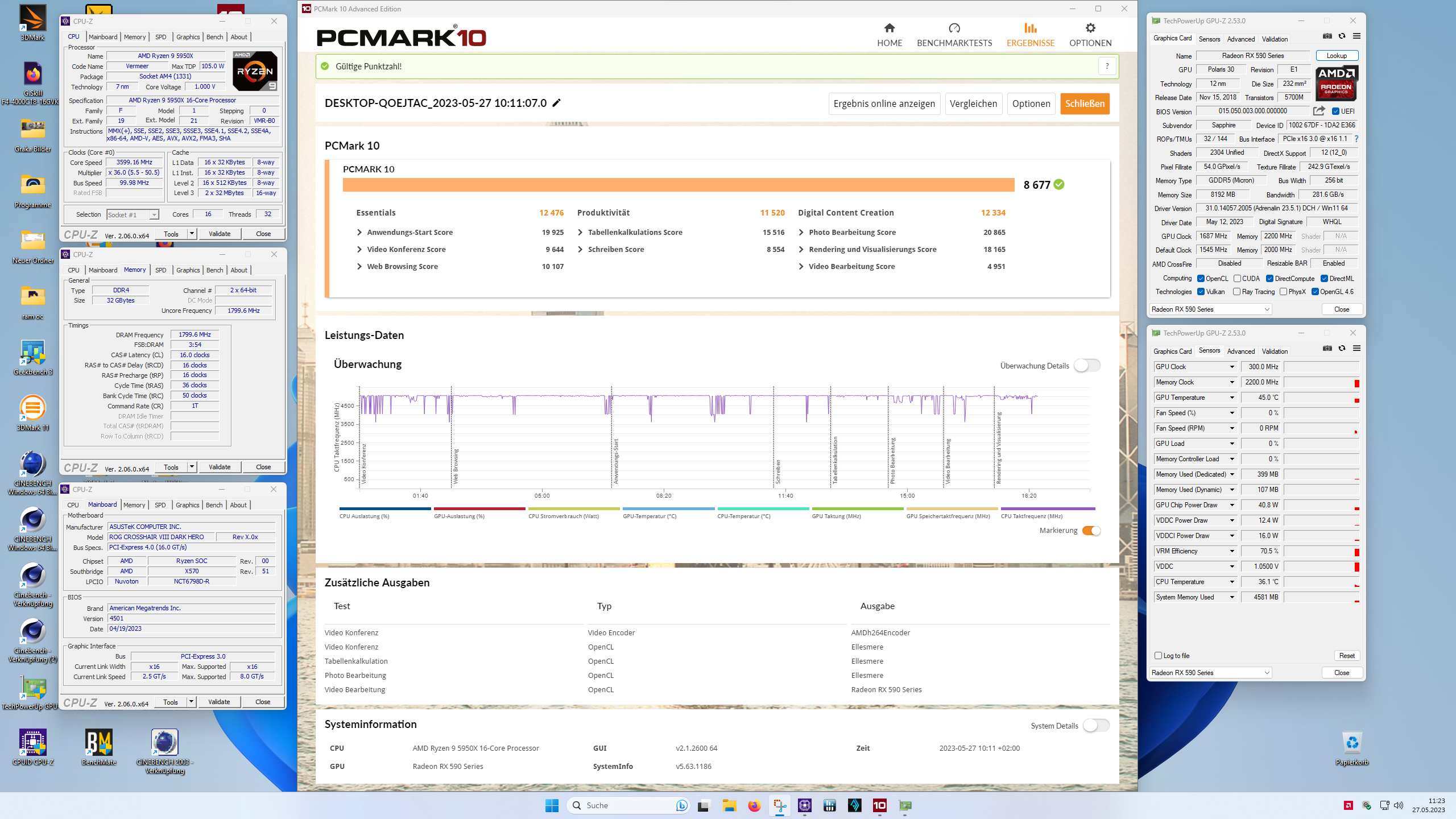Open Validation tab in GPU-Z Sensors window
The height and width of the screenshot is (819, 1456).
(1275, 351)
